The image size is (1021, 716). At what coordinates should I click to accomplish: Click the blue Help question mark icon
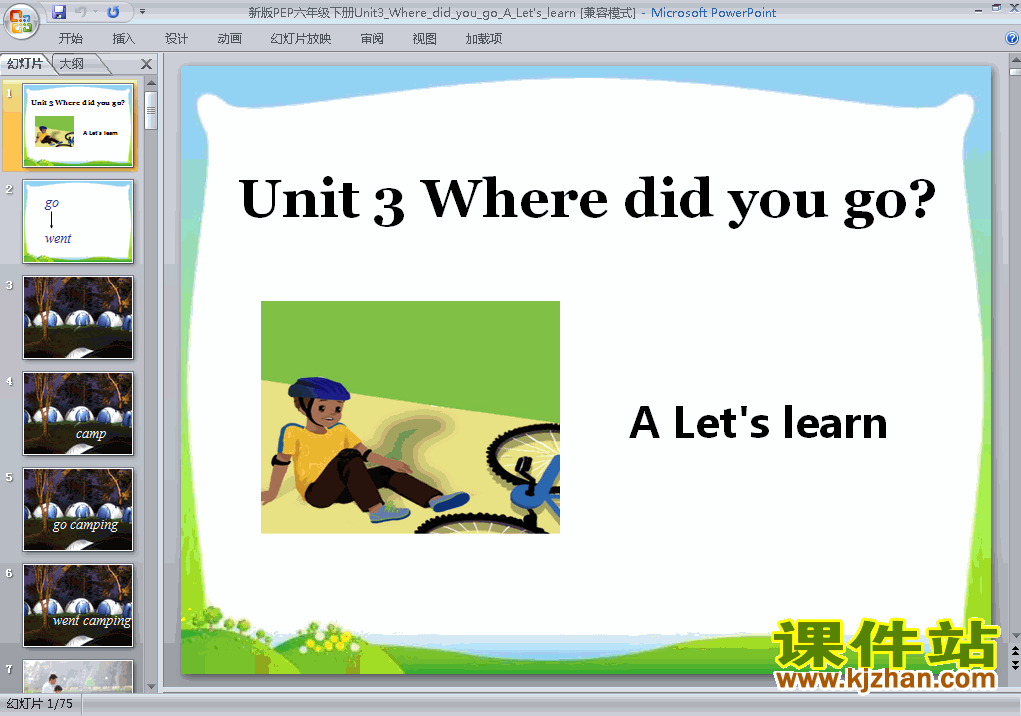click(x=1012, y=38)
